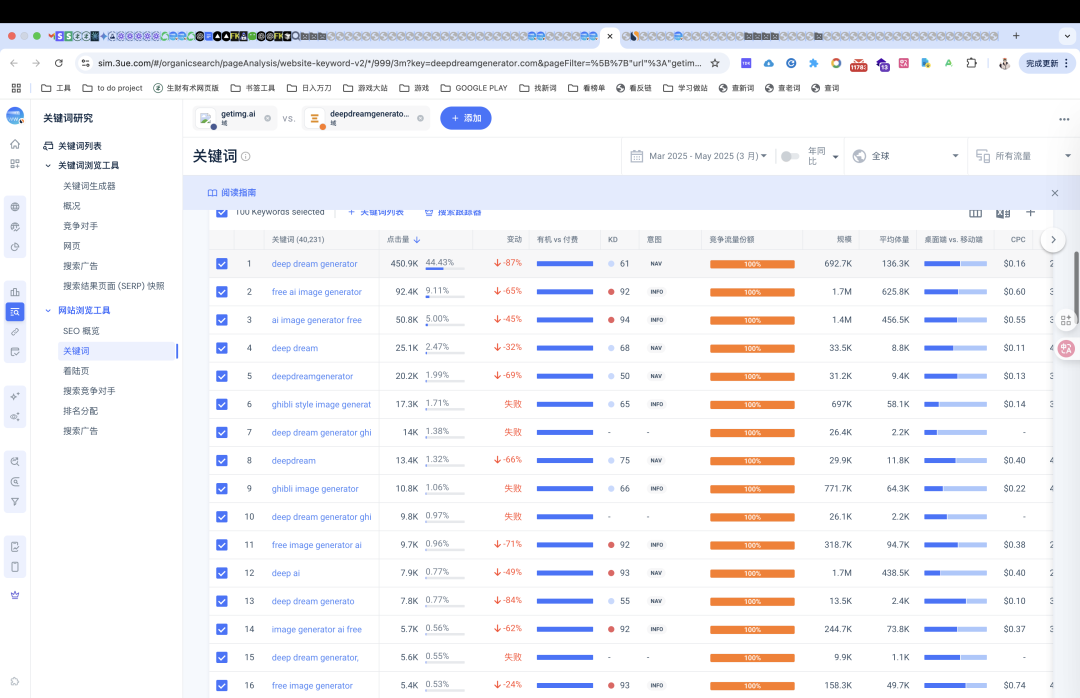Open the home icon in left sidebar
Viewport: 1080px width, 698px height.
point(15,144)
